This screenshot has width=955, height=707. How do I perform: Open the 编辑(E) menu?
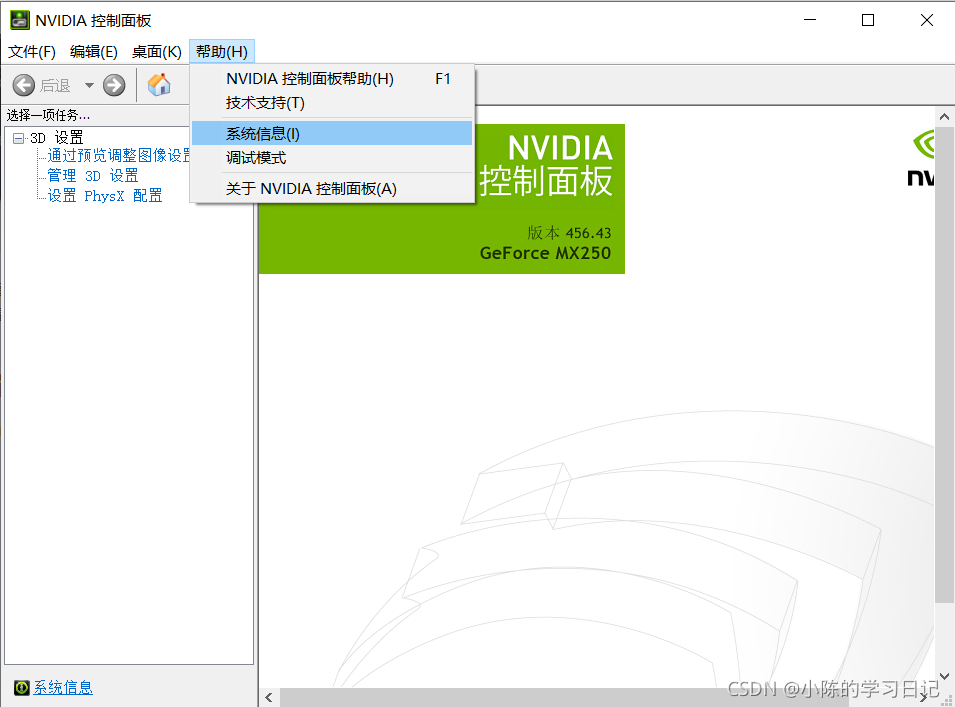pos(94,52)
